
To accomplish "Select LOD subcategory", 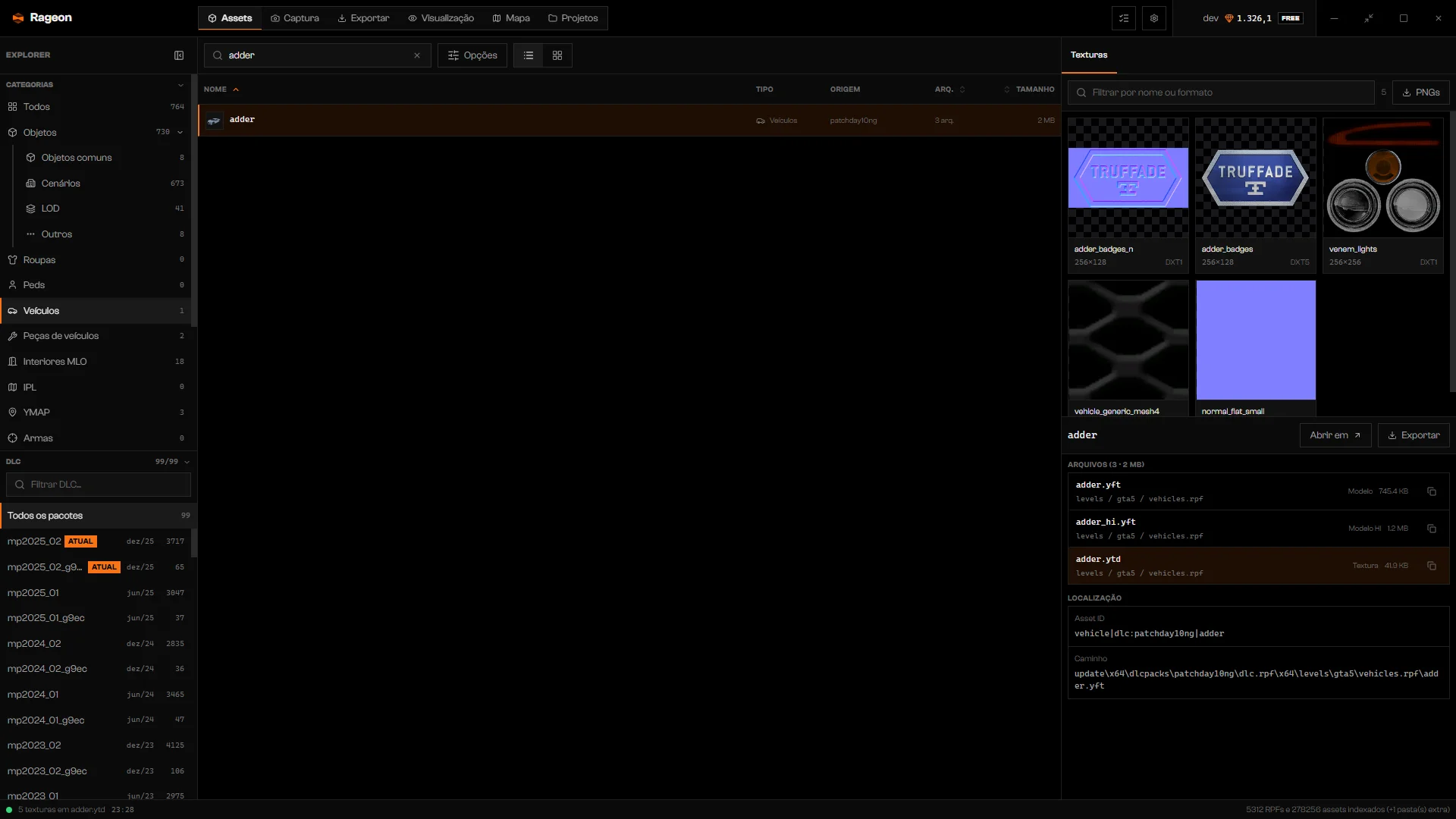I will point(103,209).
